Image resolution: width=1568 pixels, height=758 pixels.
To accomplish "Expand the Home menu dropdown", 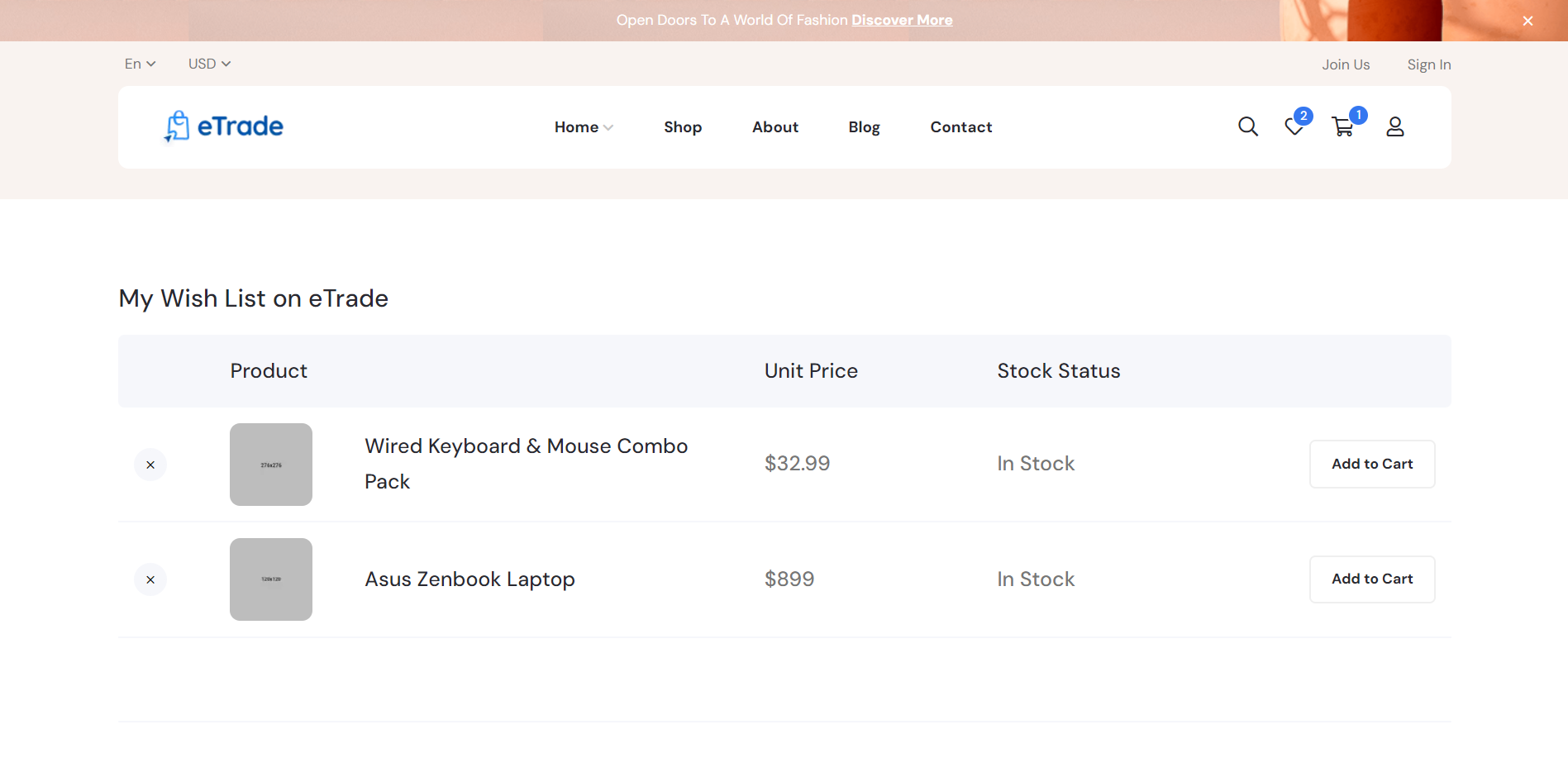I will [x=584, y=127].
